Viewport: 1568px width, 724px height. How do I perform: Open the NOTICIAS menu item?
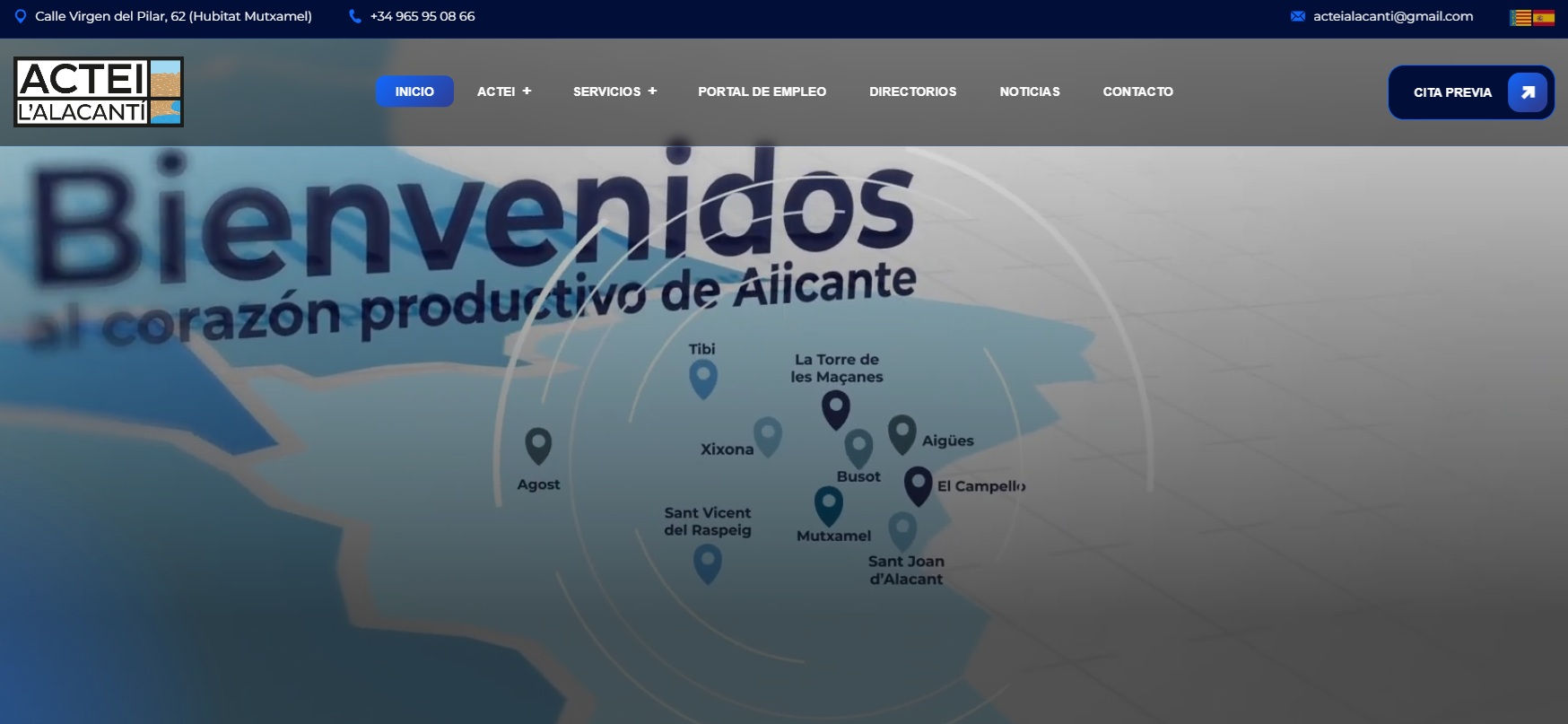click(x=1029, y=92)
